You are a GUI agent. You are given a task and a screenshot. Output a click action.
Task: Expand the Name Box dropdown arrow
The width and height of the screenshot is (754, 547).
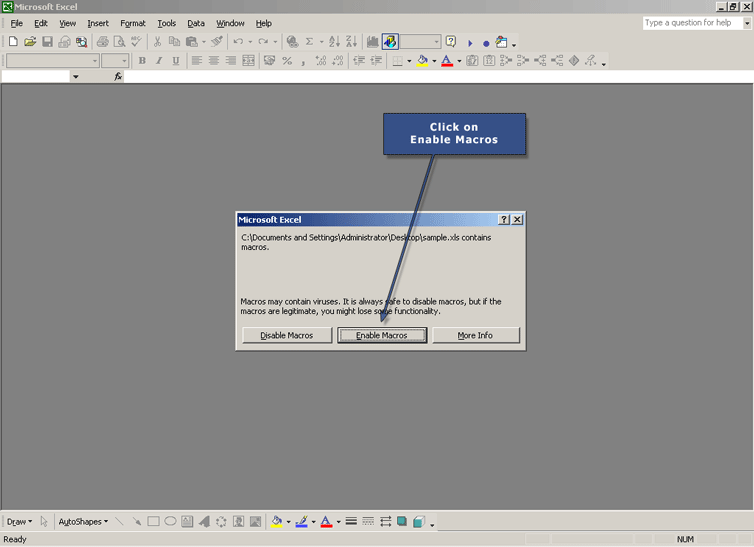(75, 76)
